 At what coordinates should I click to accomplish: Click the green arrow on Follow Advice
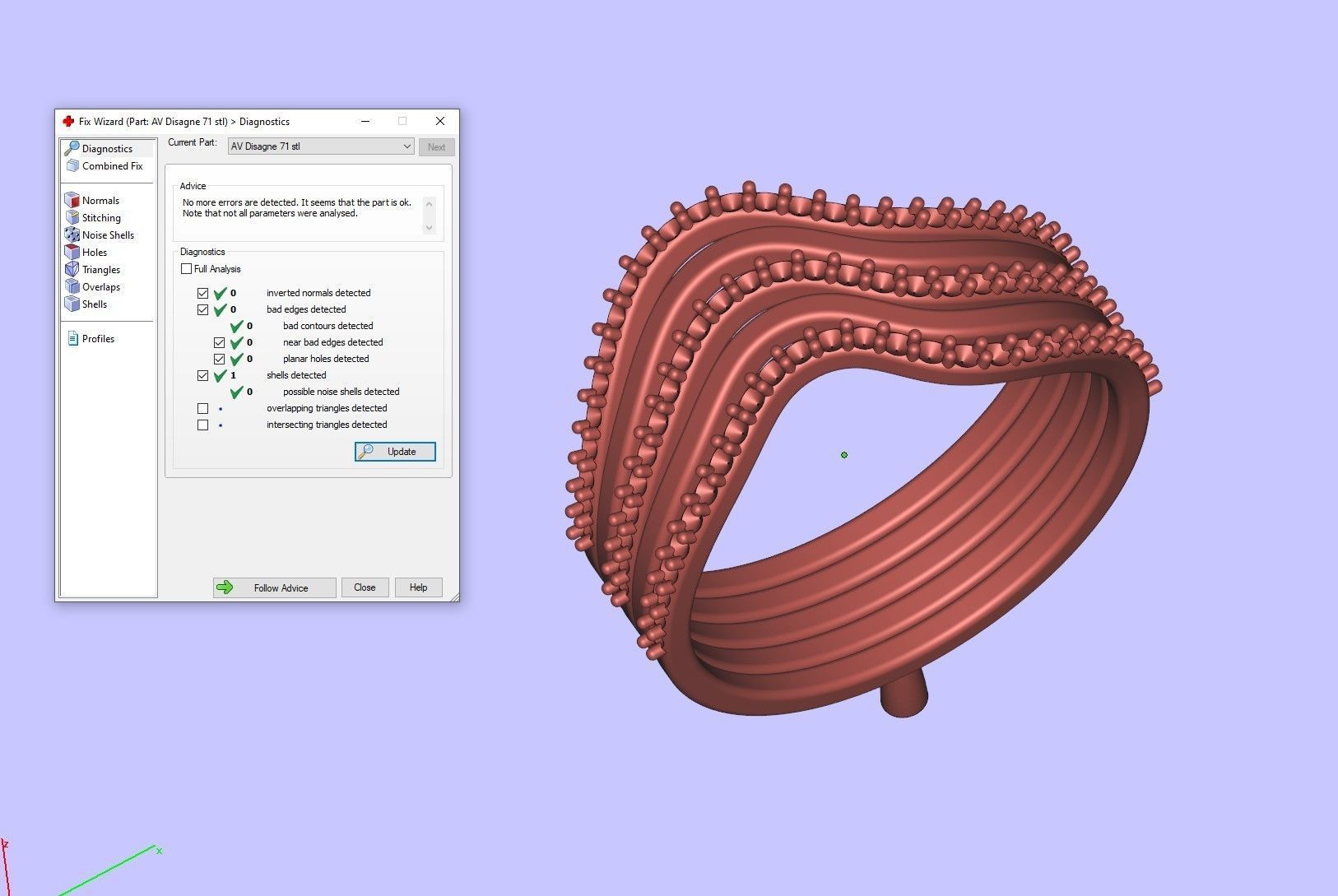224,587
